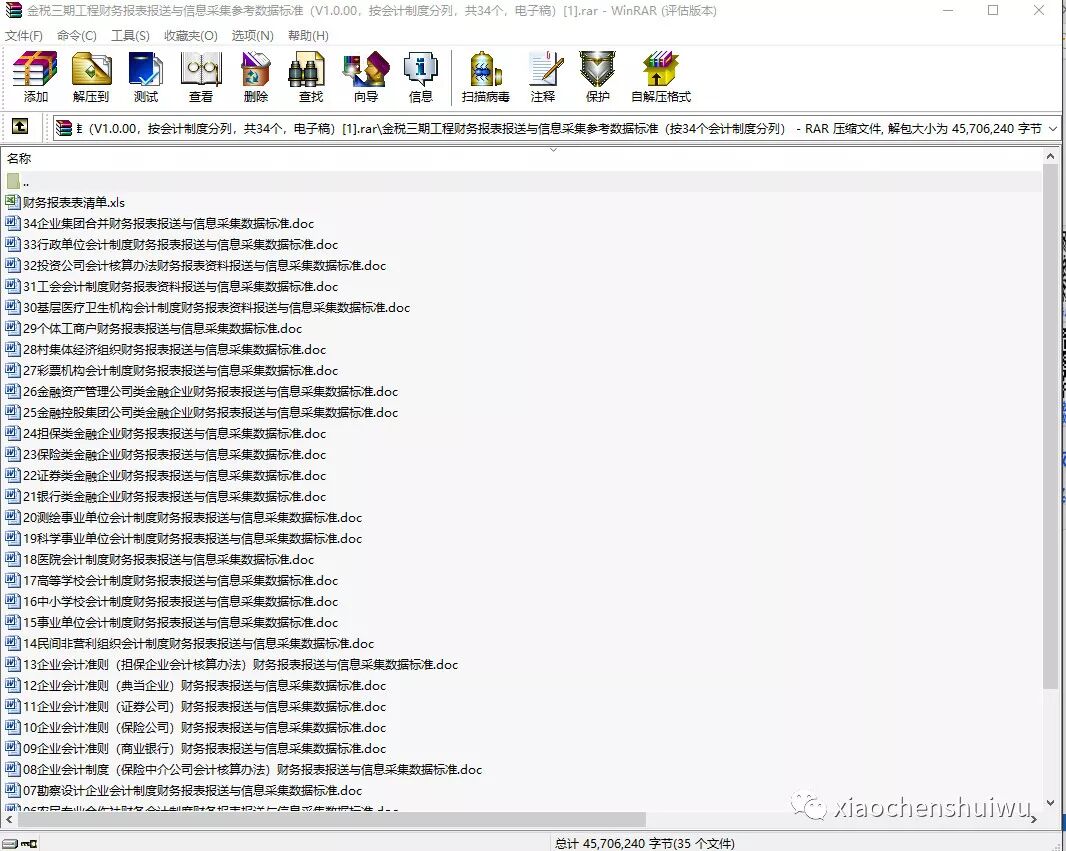Open the 收藏夹(O) menu

(190, 35)
